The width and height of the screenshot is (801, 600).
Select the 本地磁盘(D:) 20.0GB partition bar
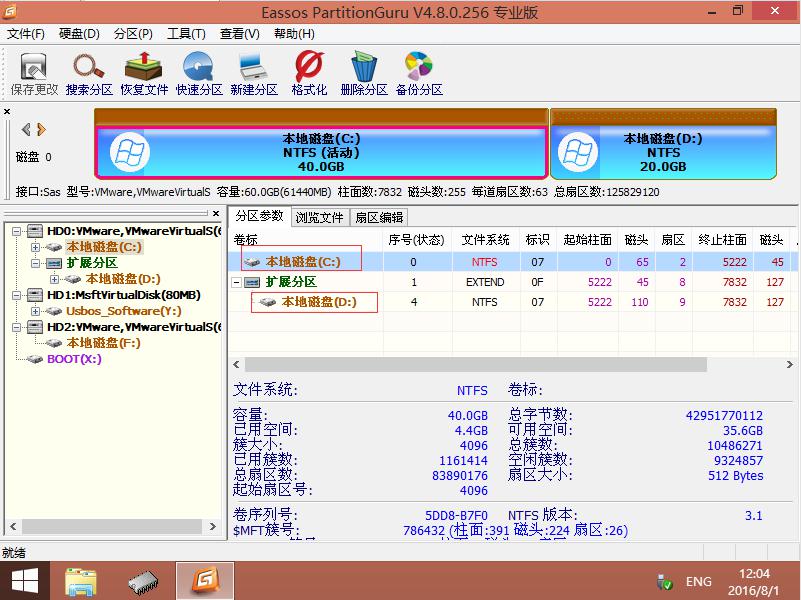(x=663, y=152)
